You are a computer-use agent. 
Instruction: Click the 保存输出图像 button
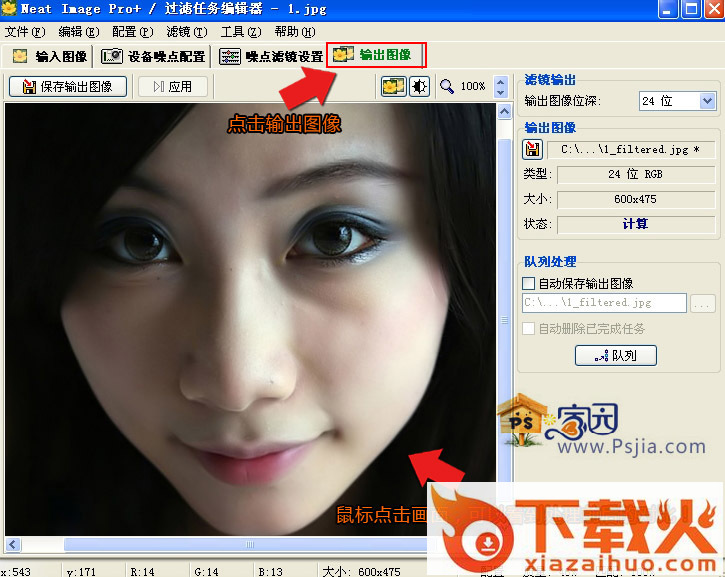pos(68,87)
